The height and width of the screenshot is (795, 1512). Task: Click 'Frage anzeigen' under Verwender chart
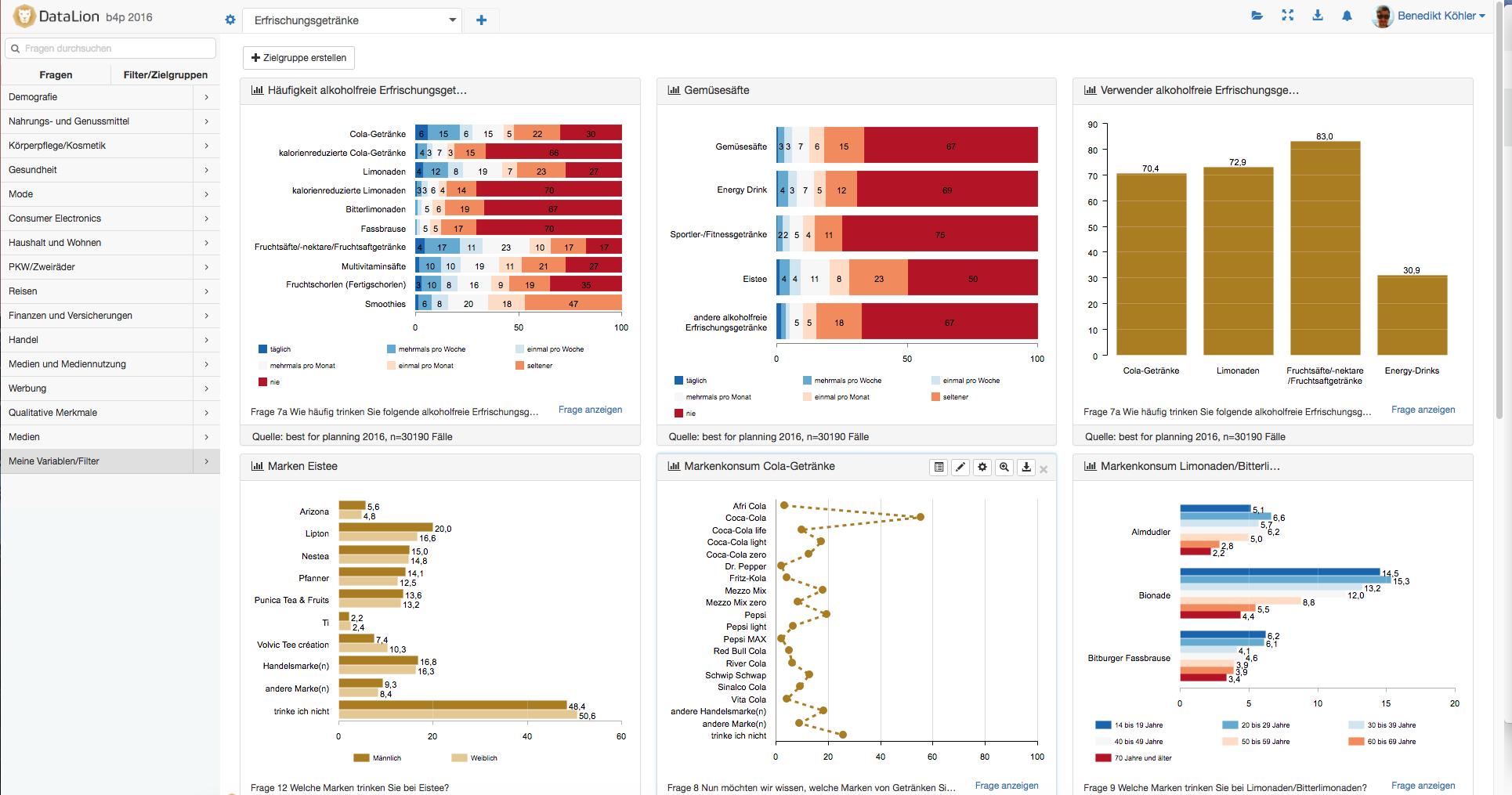tap(1423, 410)
